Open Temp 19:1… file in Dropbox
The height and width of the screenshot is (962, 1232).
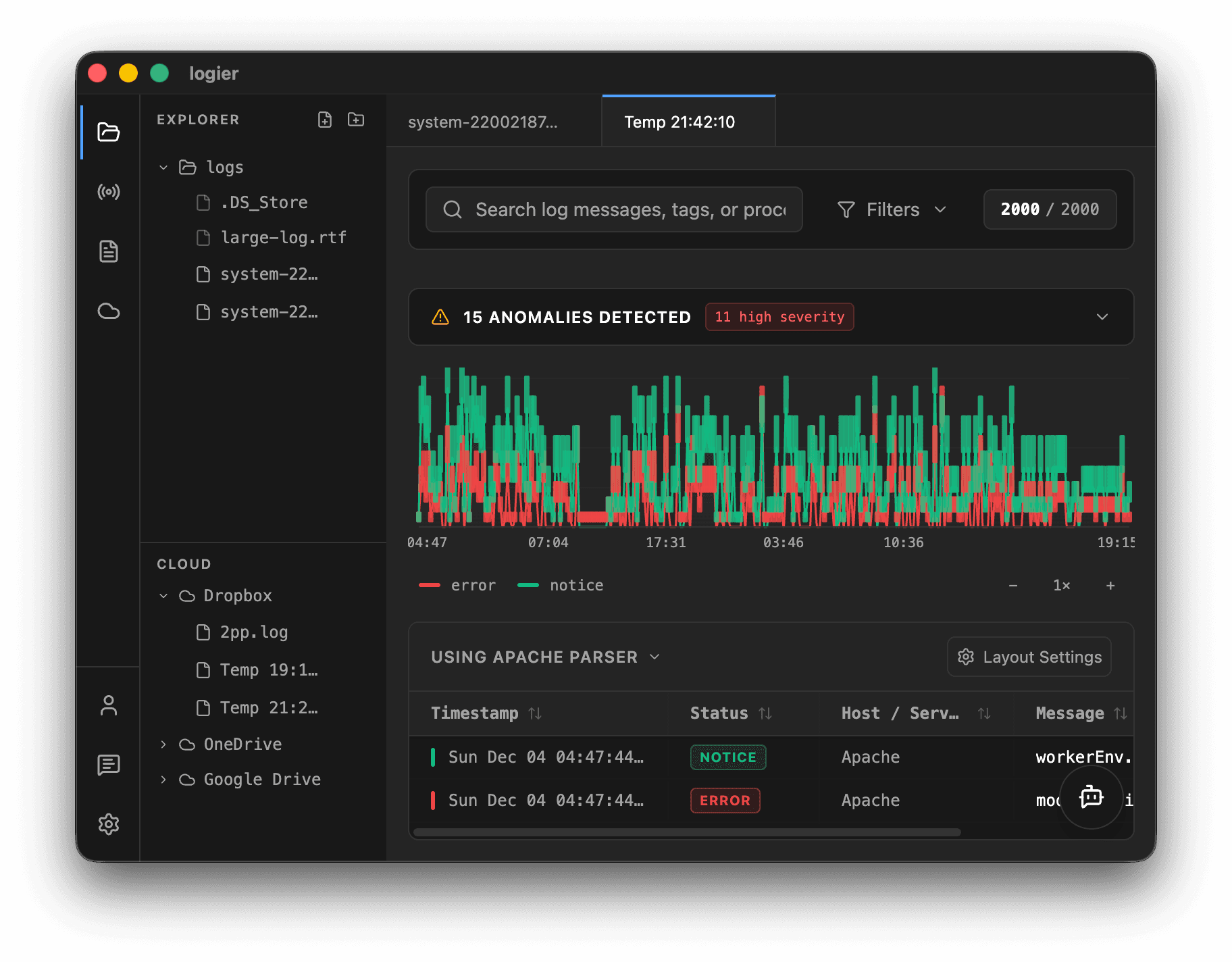[257, 670]
